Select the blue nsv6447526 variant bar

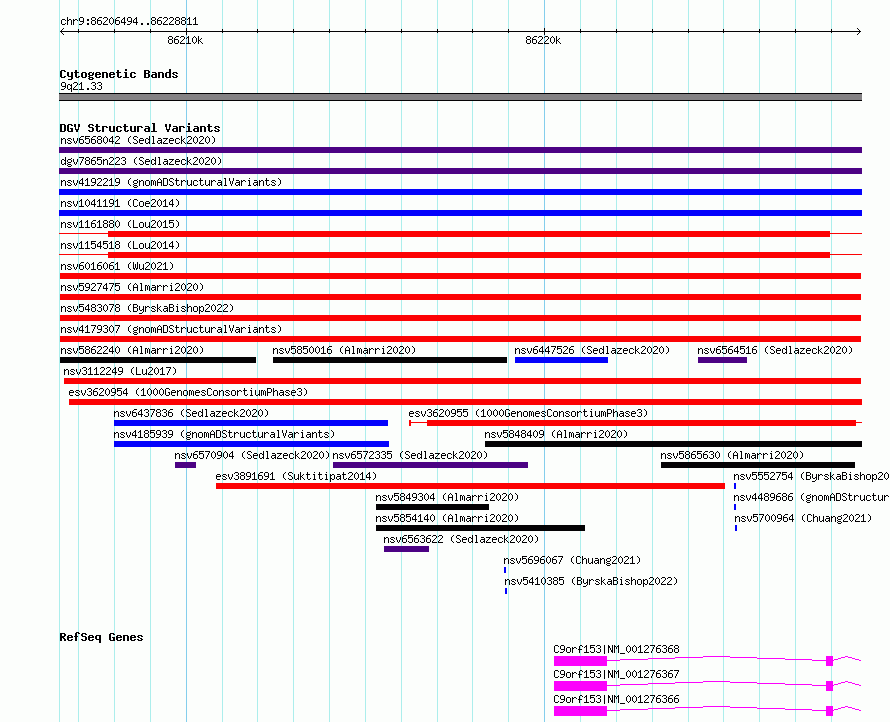[x=561, y=360]
